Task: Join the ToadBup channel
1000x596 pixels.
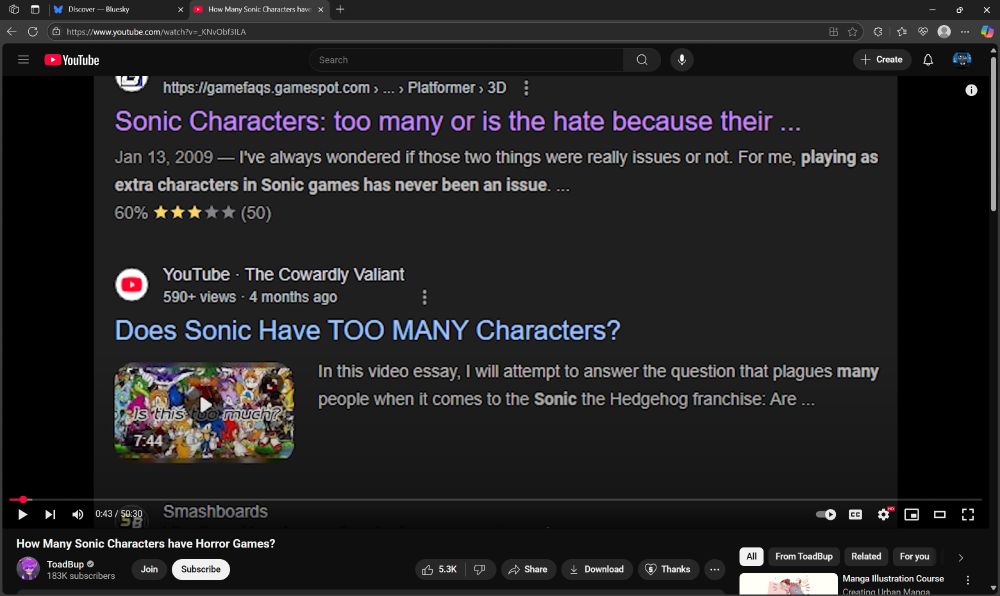Action: (149, 569)
